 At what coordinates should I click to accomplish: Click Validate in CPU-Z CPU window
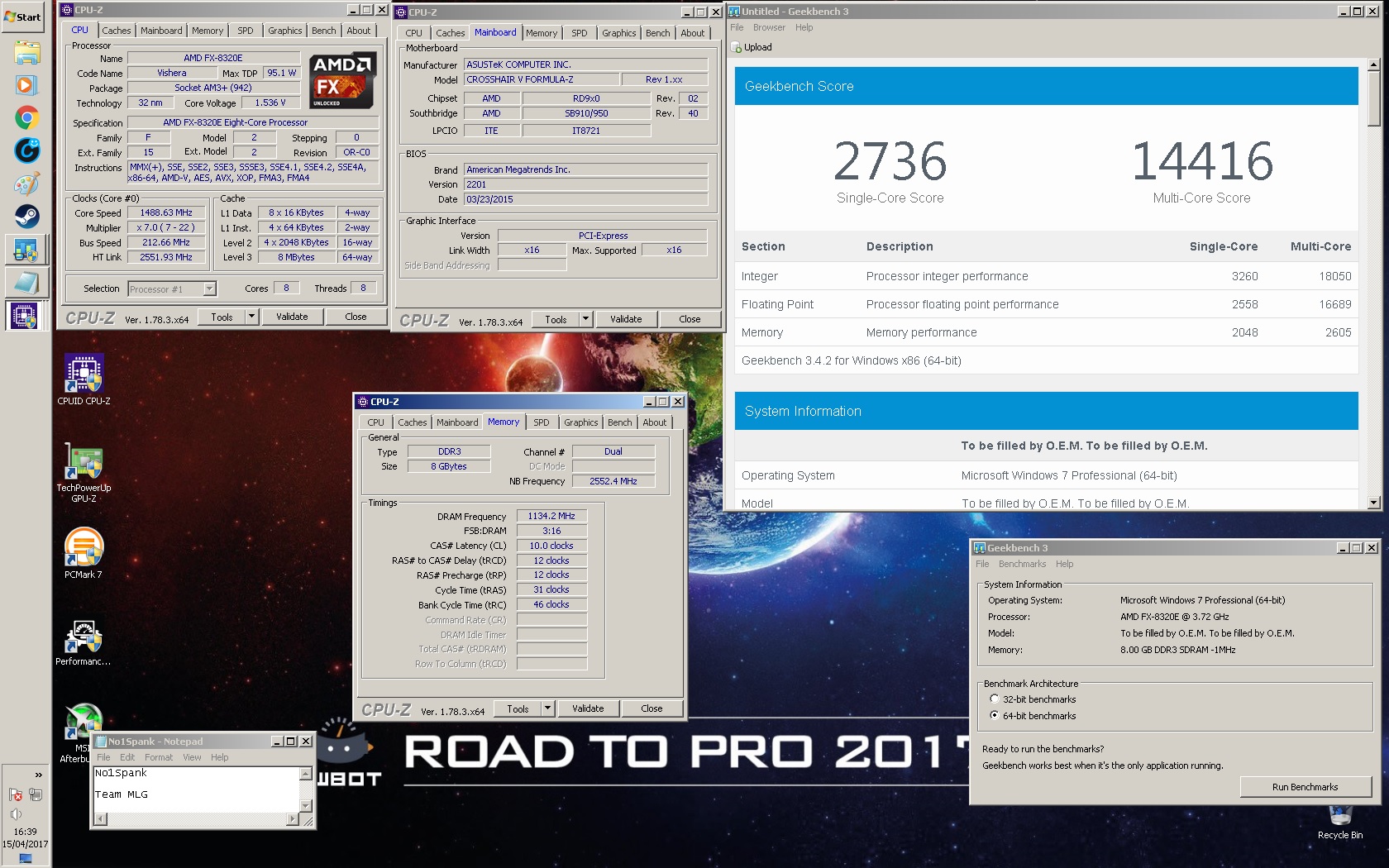(292, 317)
